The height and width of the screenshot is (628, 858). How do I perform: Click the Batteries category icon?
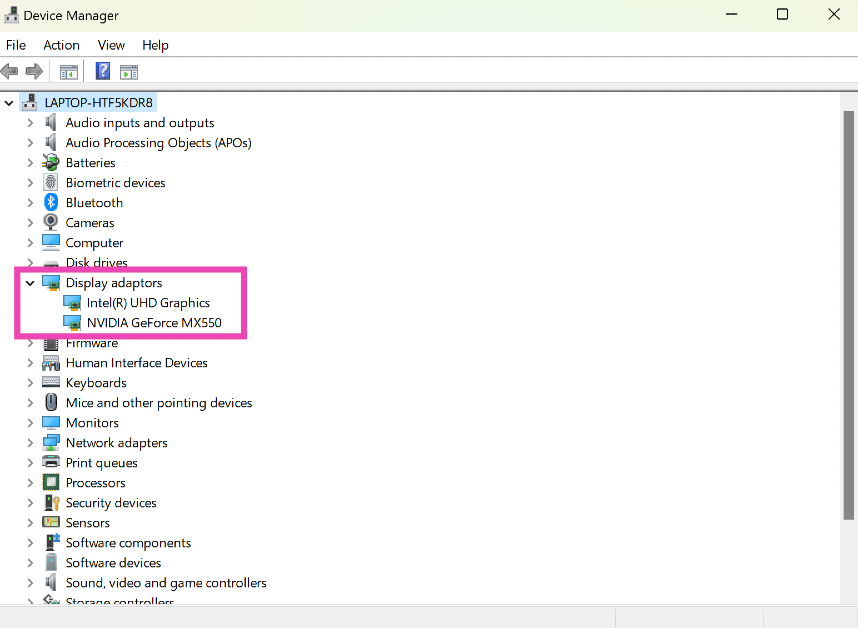pyautogui.click(x=51, y=163)
